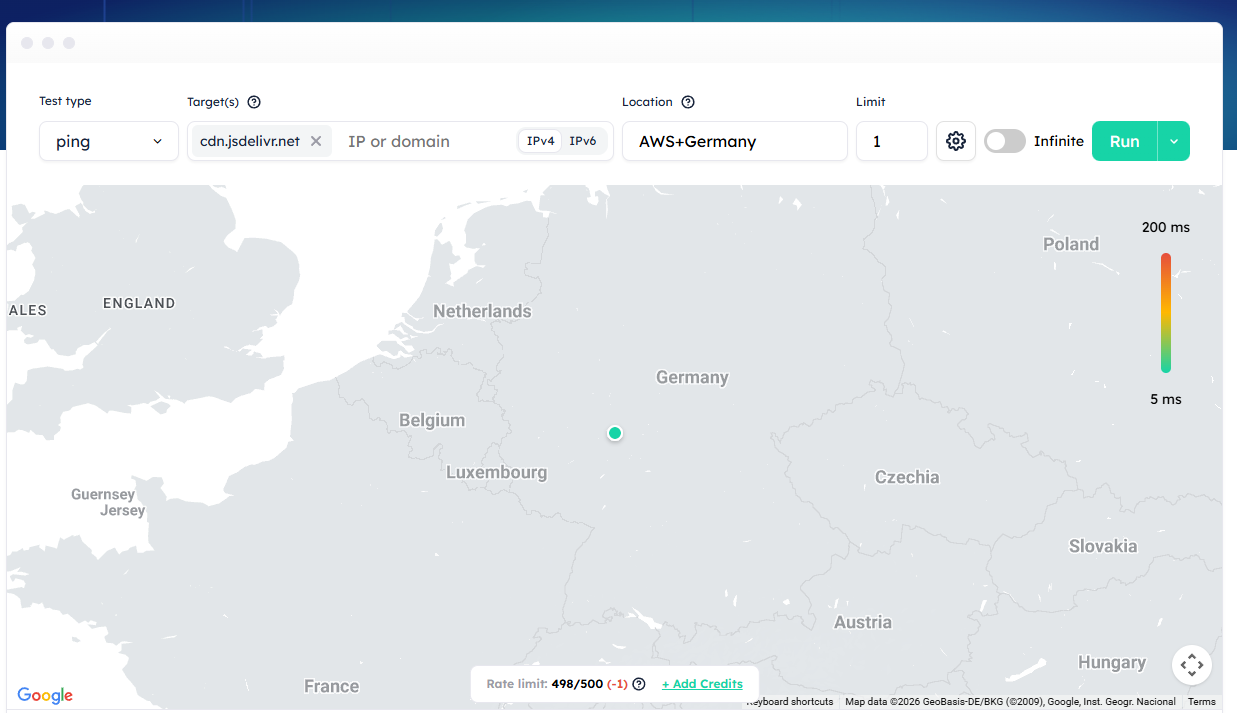Remove the cdn.jsdelivr.net target tag
This screenshot has width=1237, height=713.
point(316,141)
